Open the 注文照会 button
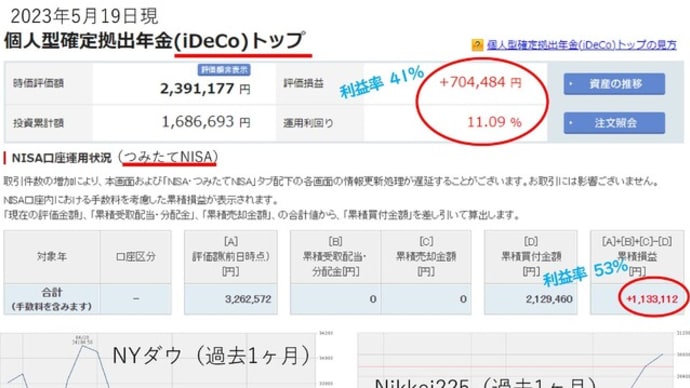The image size is (690, 388). tap(614, 123)
